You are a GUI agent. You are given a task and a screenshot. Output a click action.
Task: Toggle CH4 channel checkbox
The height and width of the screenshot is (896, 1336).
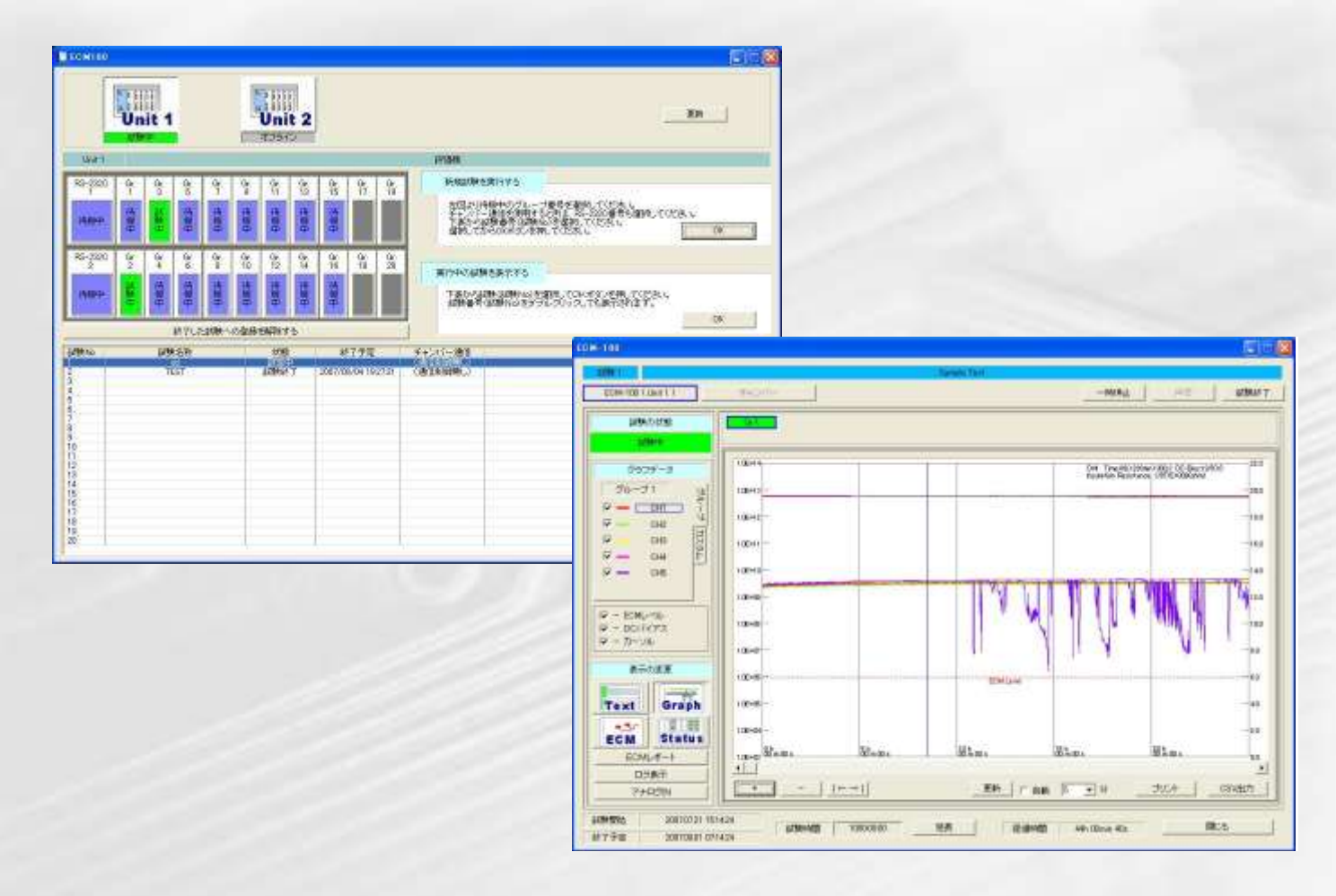[607, 556]
